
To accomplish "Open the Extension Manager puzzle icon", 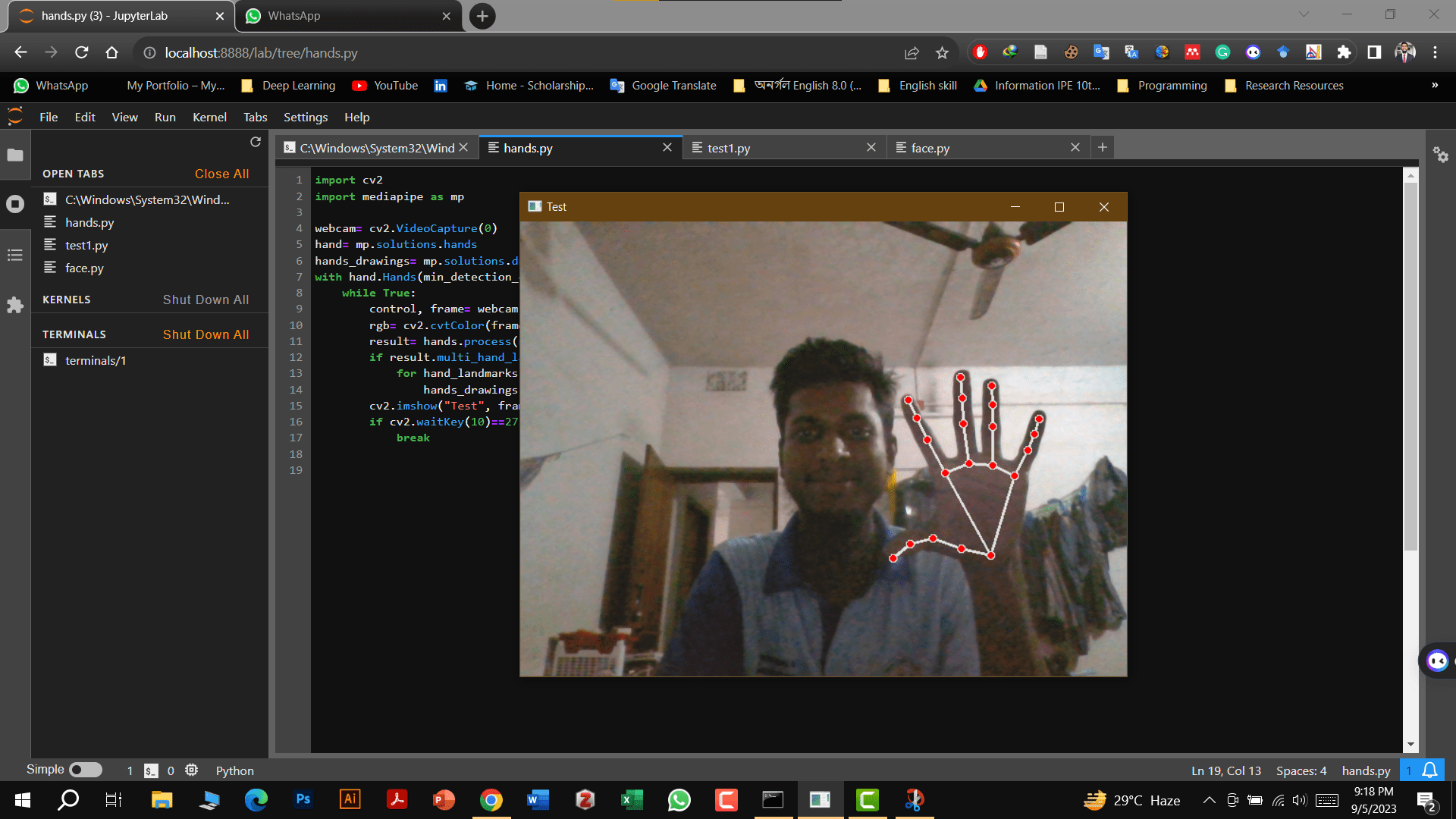I will 15,305.
